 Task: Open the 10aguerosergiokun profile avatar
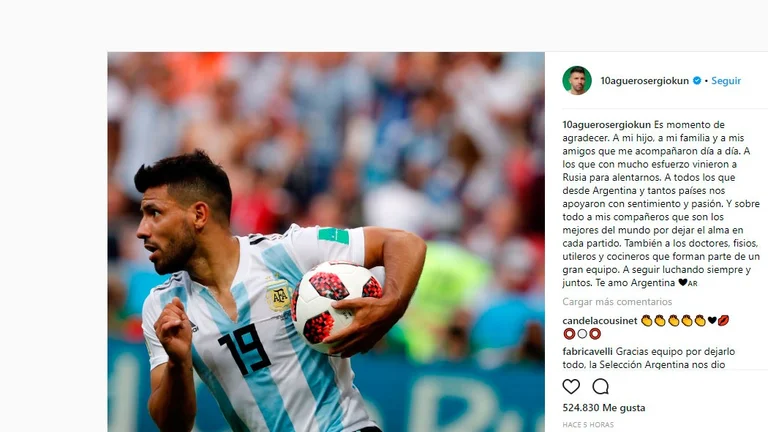click(577, 80)
